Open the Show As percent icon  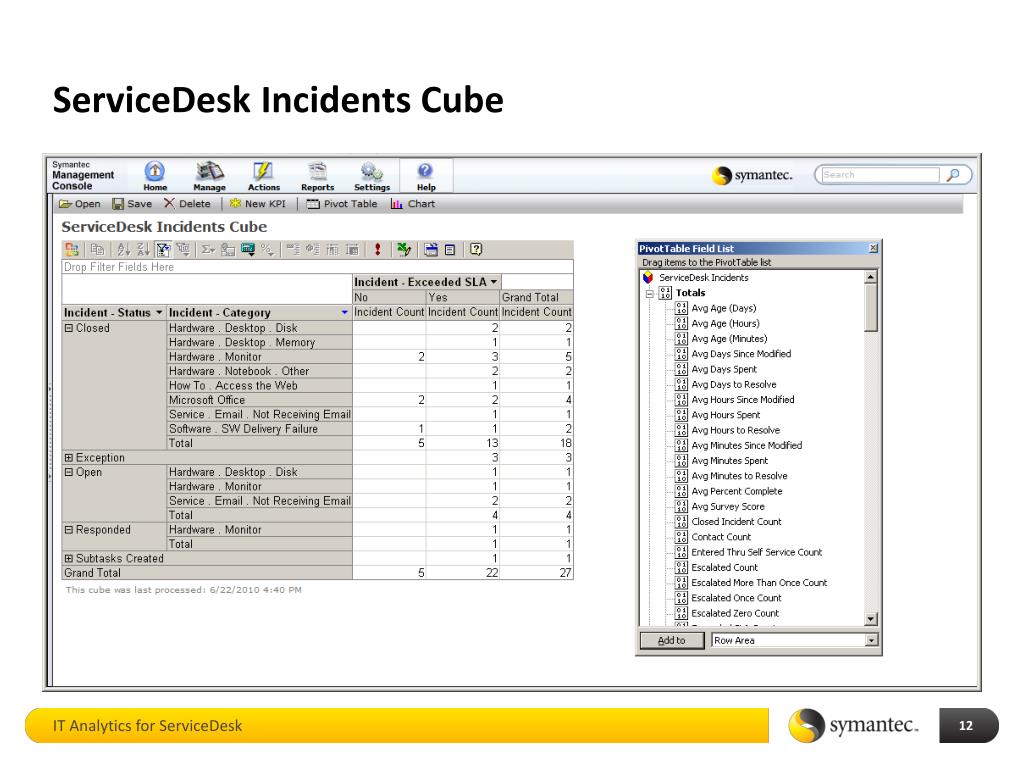pos(267,249)
